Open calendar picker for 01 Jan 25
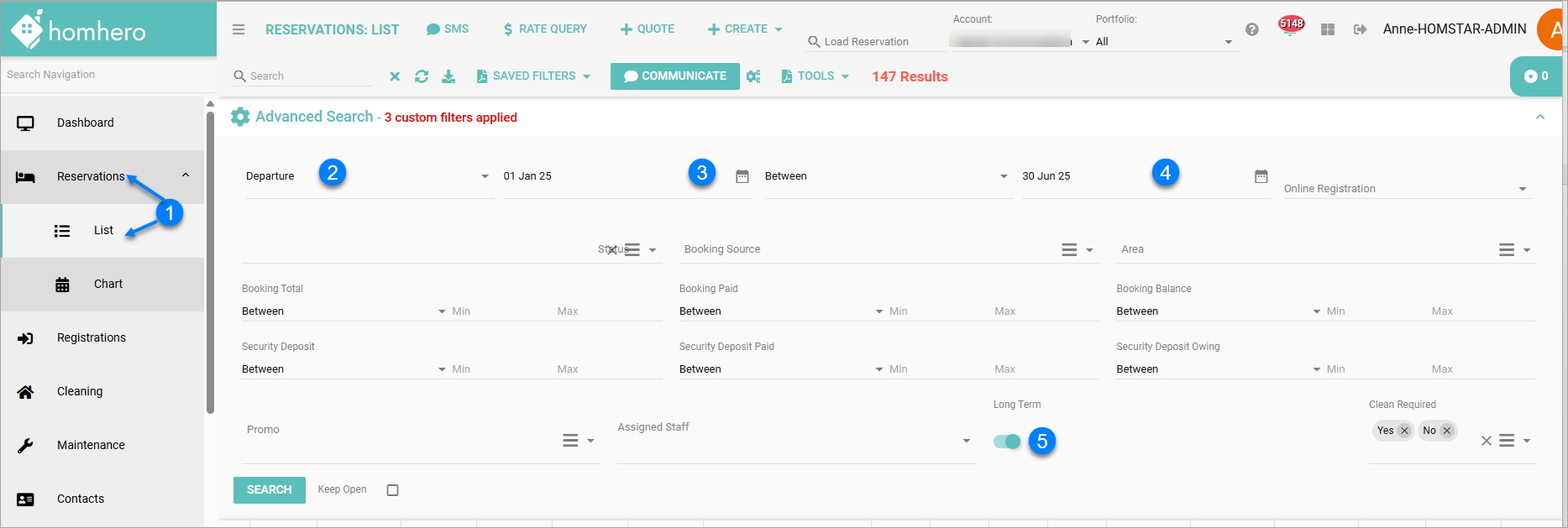This screenshot has width=1568, height=528. point(742,176)
